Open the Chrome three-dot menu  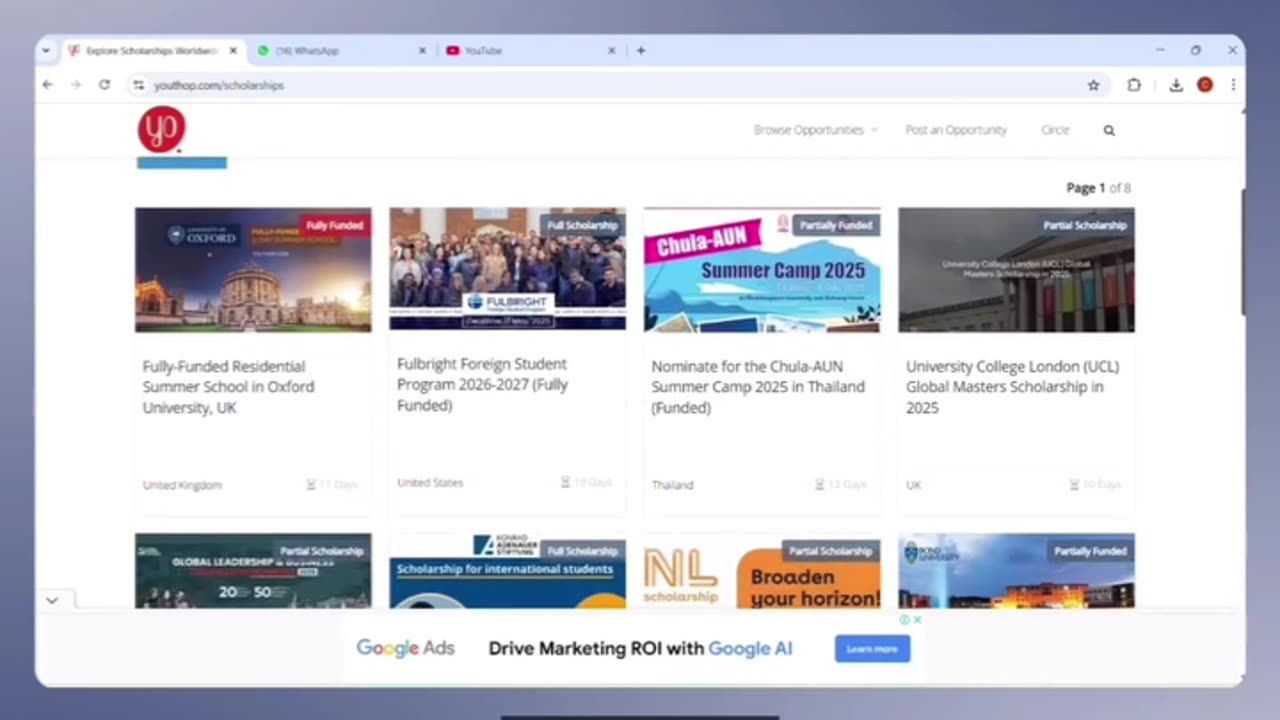1233,85
